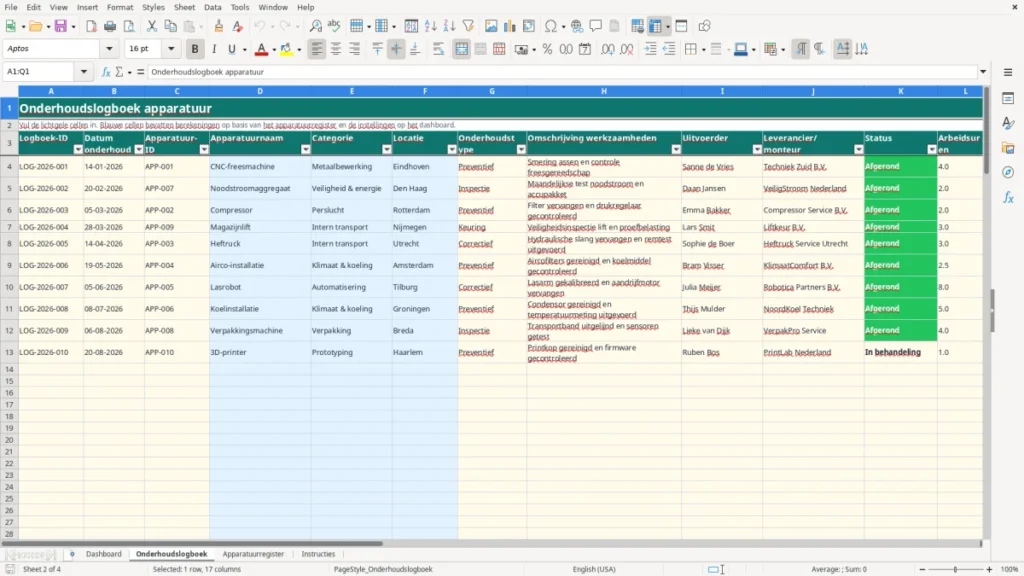The height and width of the screenshot is (576, 1024).
Task: Select column H header
Action: [603, 91]
